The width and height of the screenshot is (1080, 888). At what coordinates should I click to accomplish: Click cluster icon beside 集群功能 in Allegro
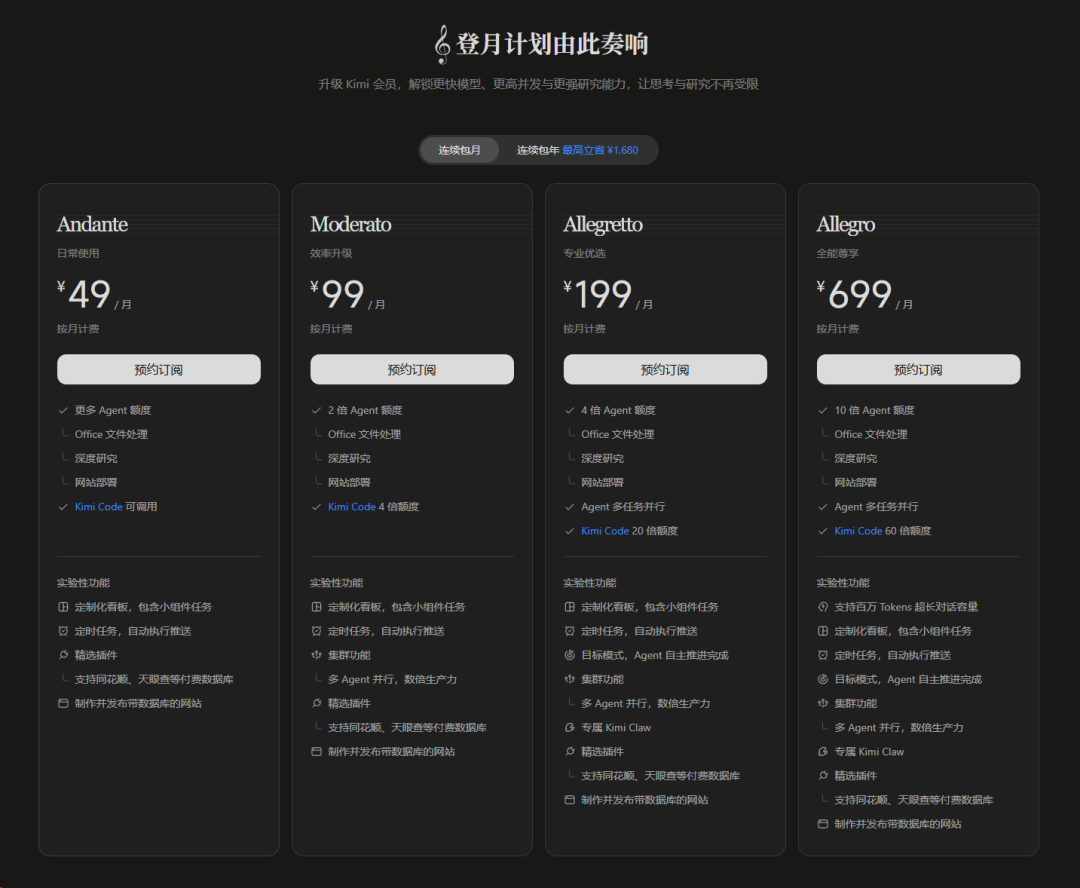pyautogui.click(x=822, y=703)
